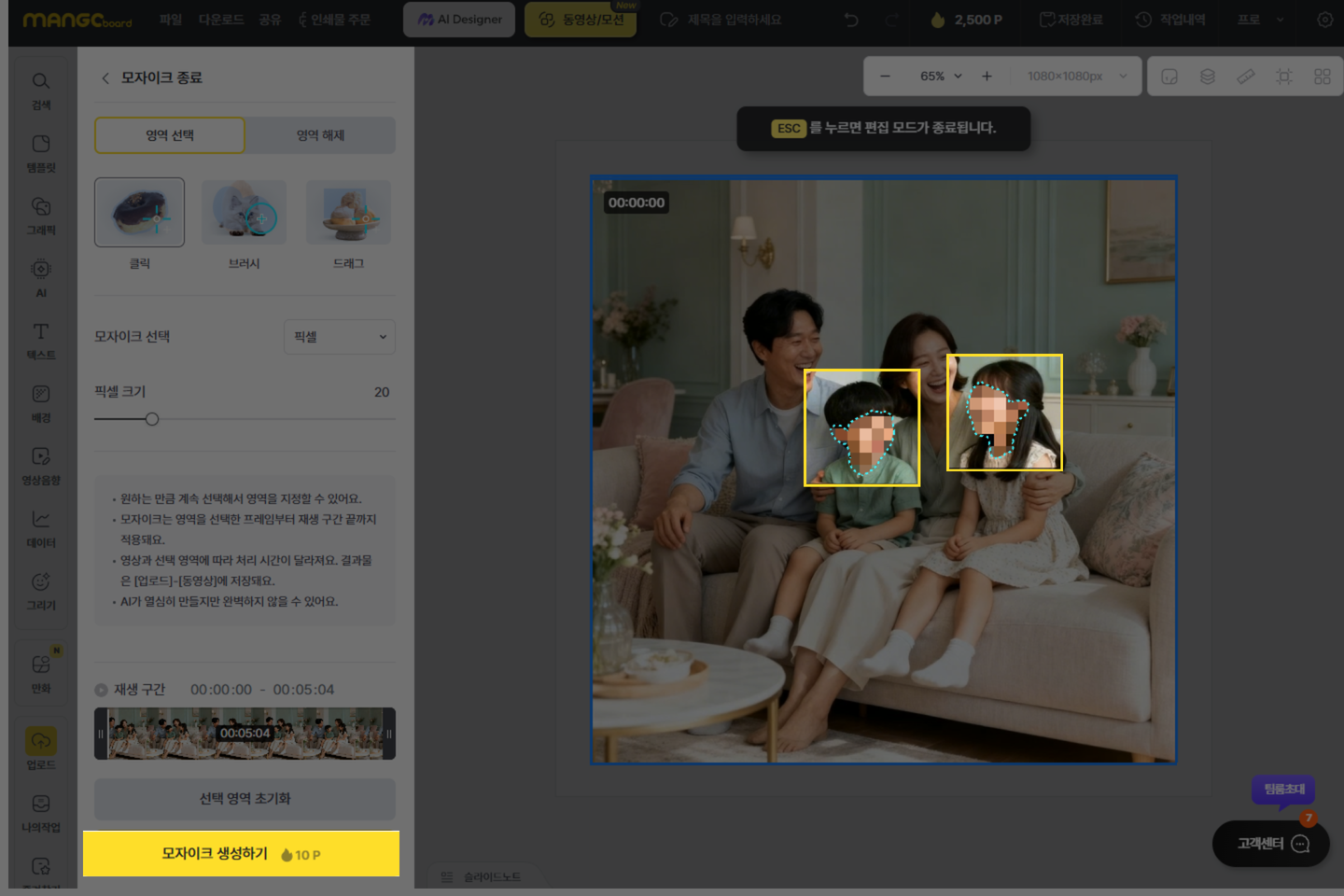
Task: Expand the 프로 account dropdown
Action: [1261, 20]
